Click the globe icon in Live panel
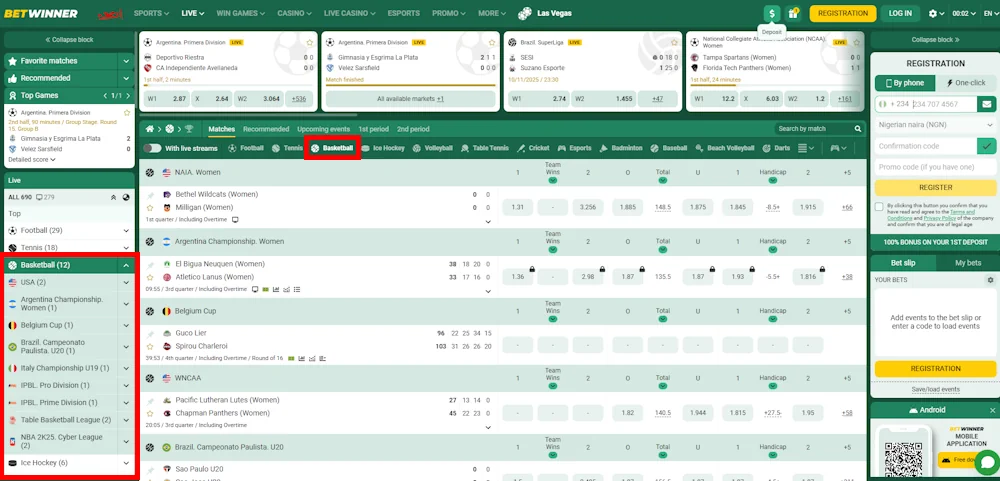 126,197
